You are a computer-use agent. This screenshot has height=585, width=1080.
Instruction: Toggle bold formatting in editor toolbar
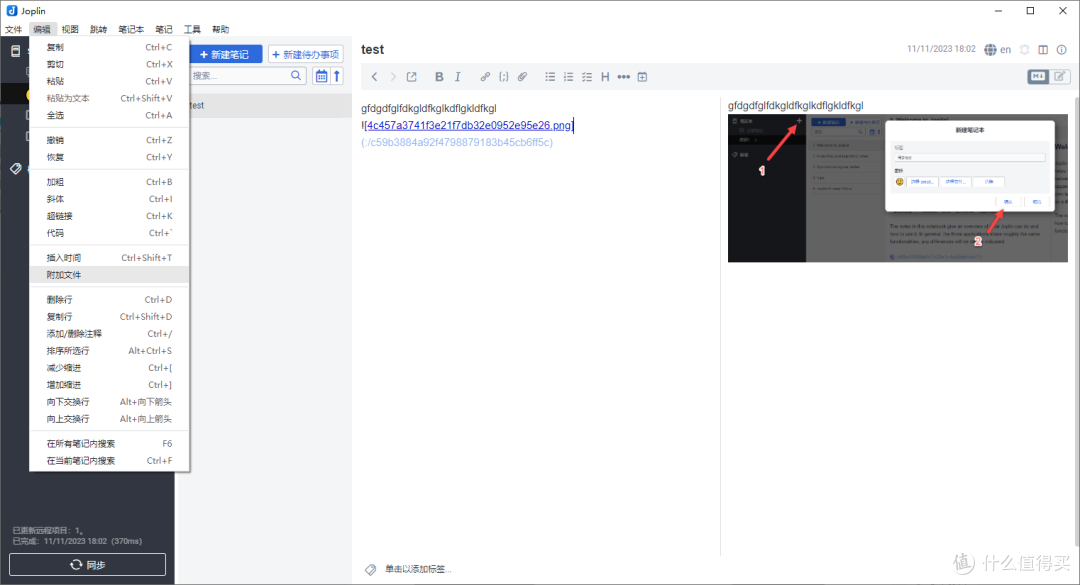439,76
